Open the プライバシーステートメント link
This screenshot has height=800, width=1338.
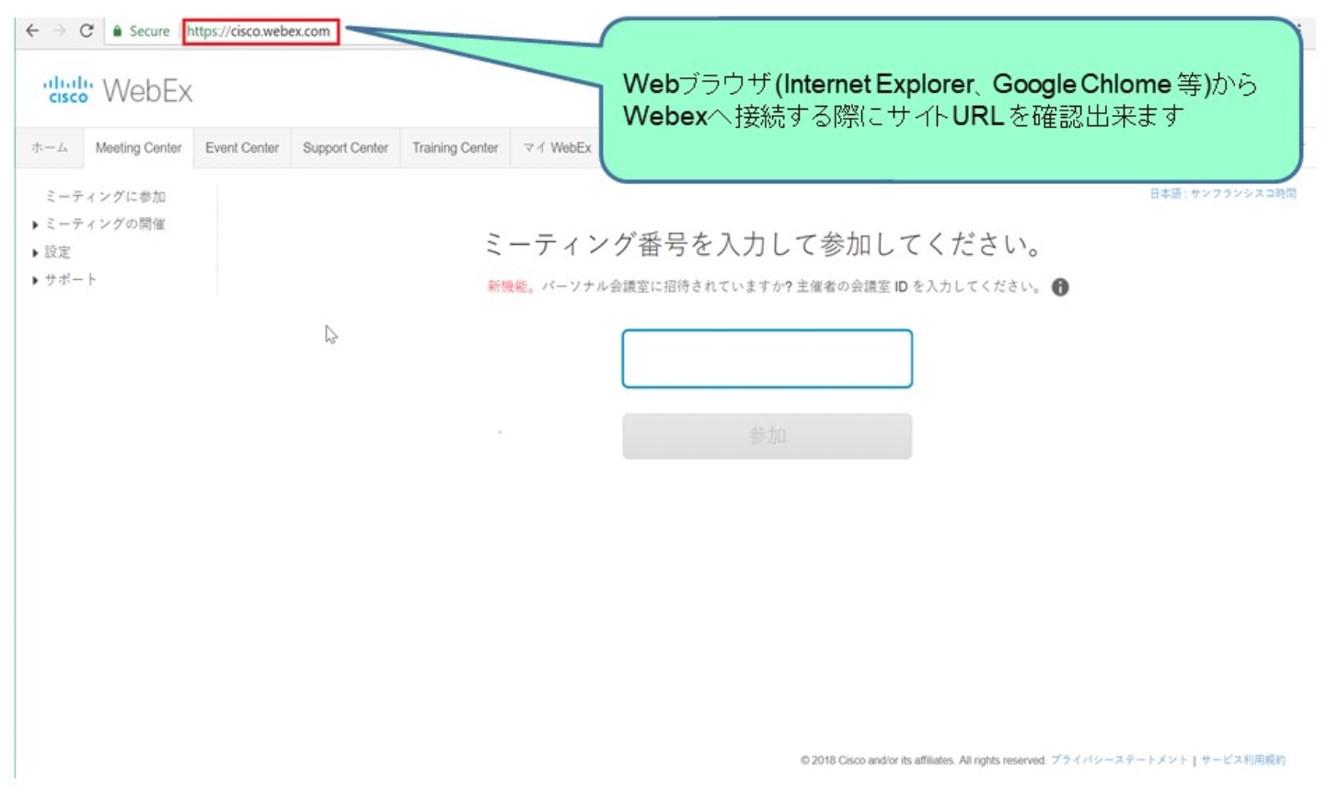(1119, 760)
